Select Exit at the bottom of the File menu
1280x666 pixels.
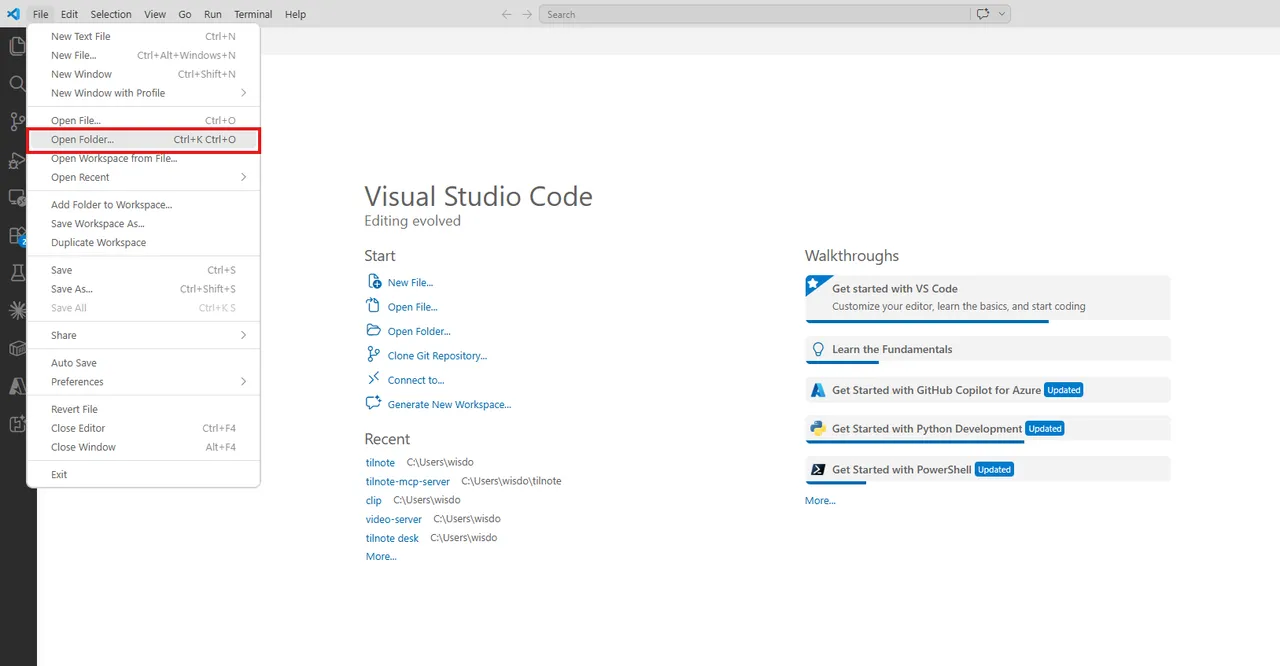tap(143, 475)
